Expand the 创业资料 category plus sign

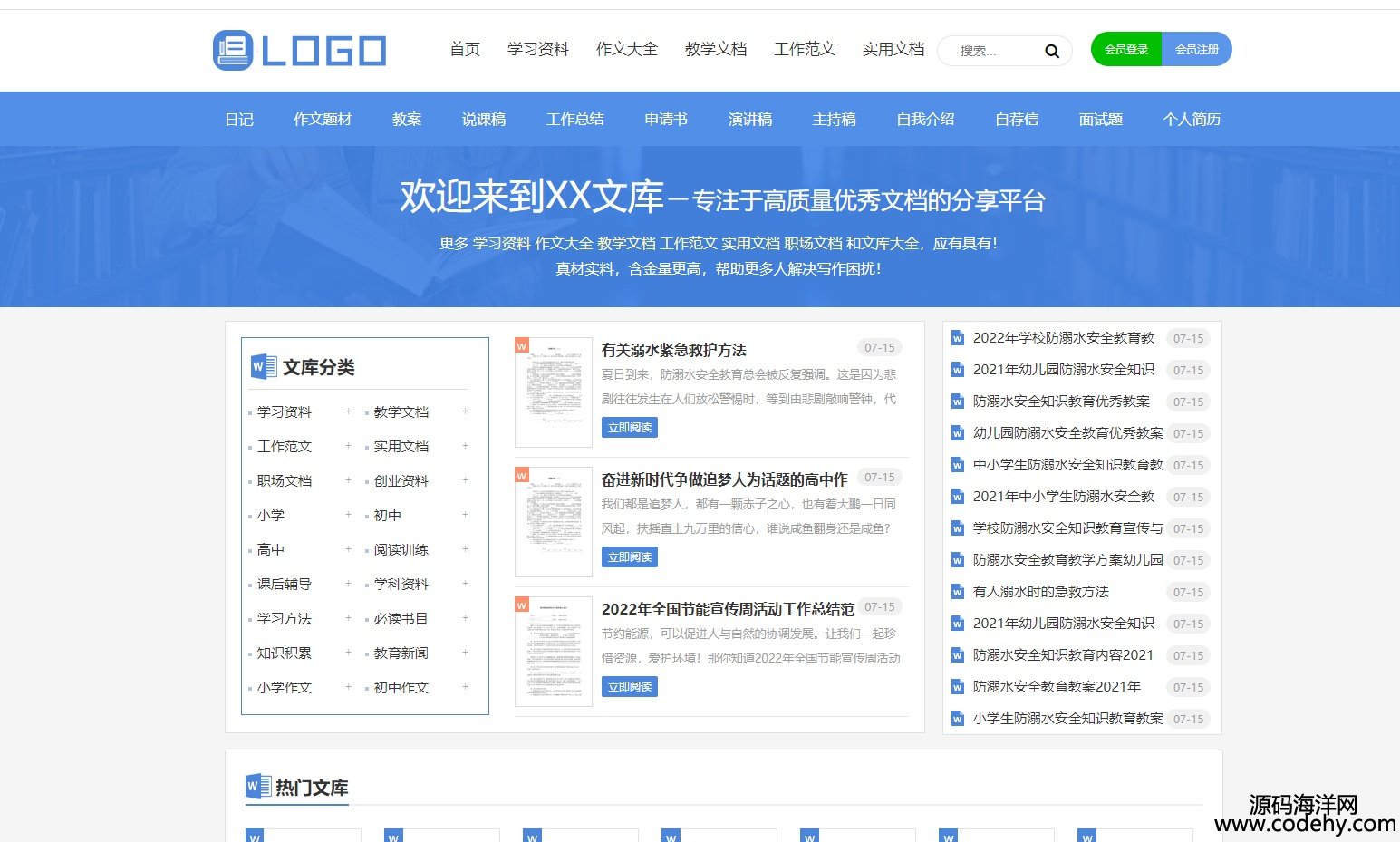(465, 480)
